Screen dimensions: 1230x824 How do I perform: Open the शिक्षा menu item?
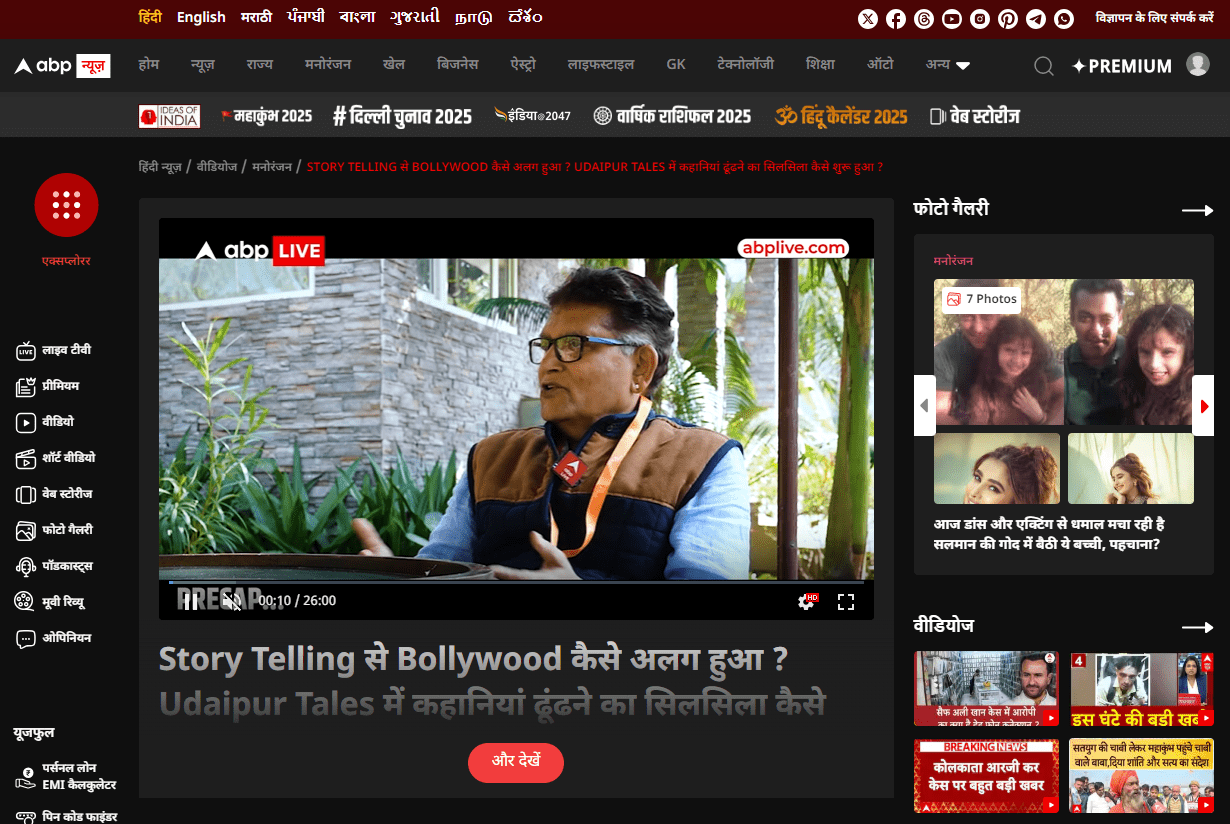(x=820, y=65)
